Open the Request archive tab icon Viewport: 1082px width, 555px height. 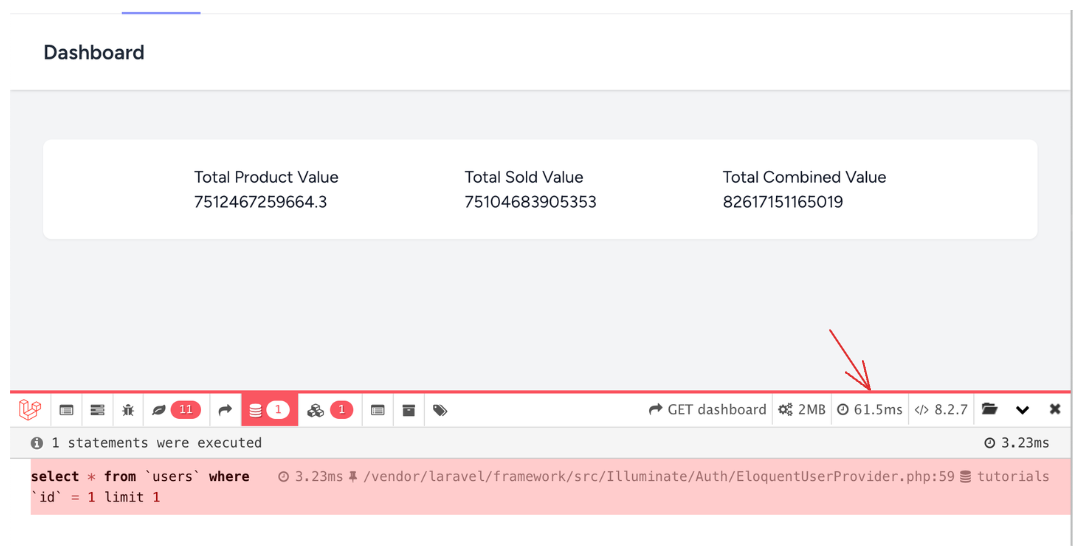click(x=409, y=410)
